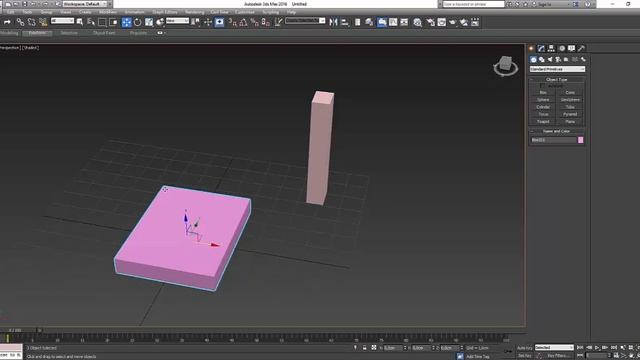Switch to the Modify command panel tab
The width and height of the screenshot is (640, 360).
pyautogui.click(x=541, y=48)
